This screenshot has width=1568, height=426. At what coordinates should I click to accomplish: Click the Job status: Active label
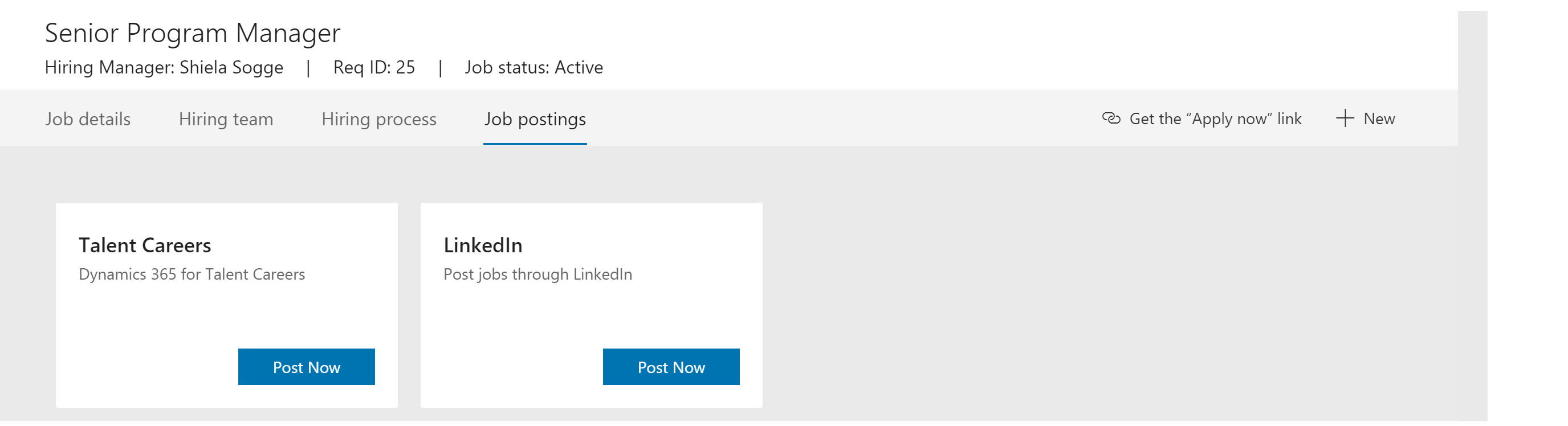click(x=534, y=67)
